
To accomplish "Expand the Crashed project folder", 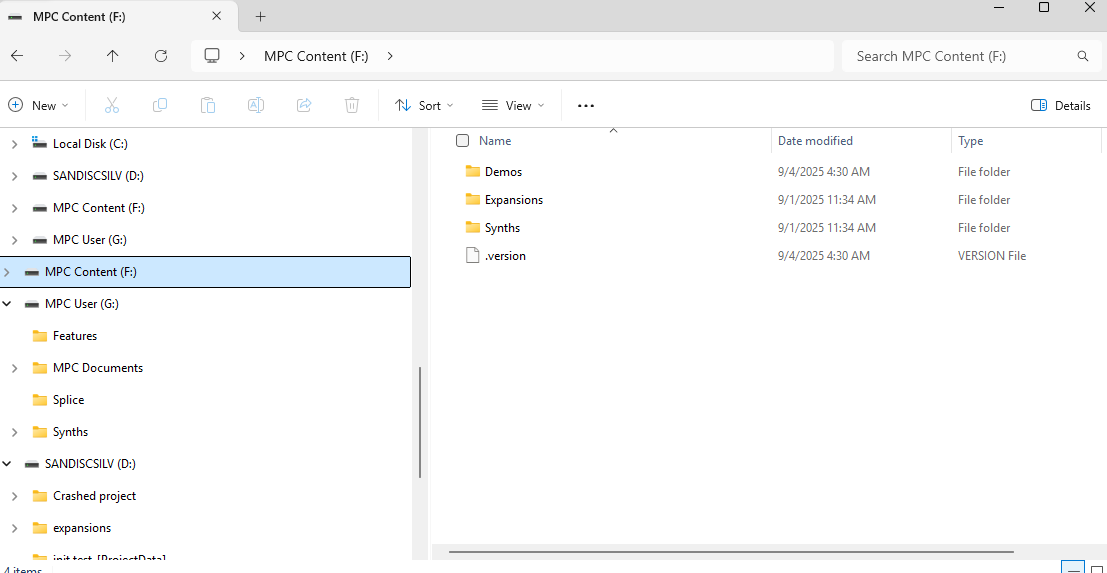I will click(x=15, y=496).
